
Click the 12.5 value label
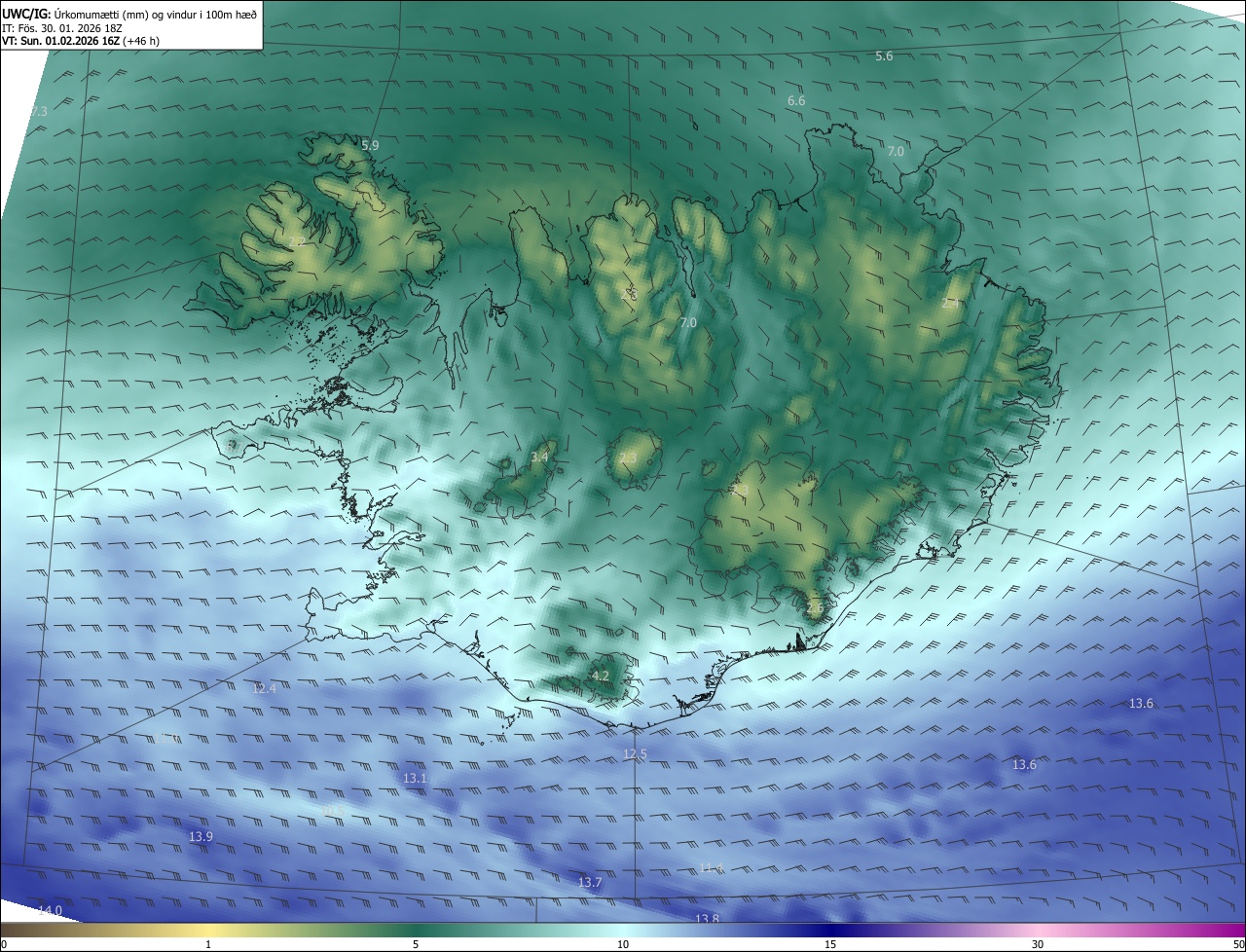[635, 754]
